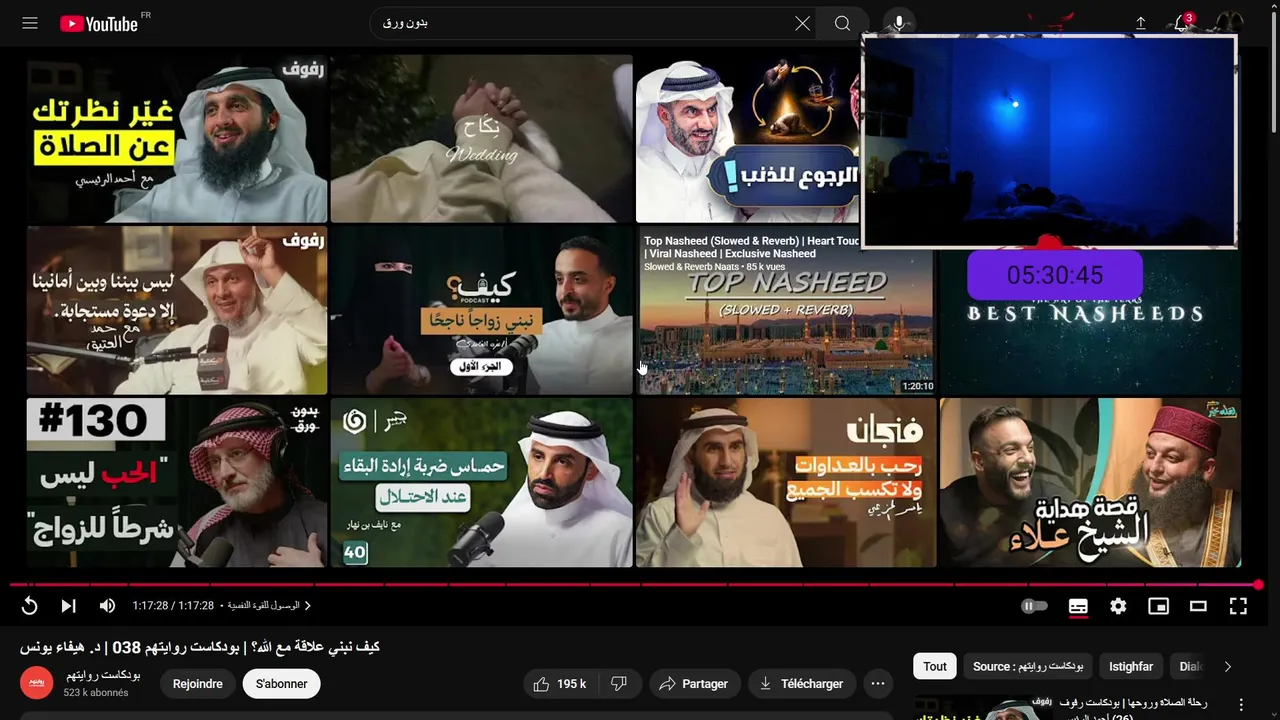Image resolution: width=1280 pixels, height=720 pixels.
Task: Open options for first suggested video
Action: point(1242,704)
